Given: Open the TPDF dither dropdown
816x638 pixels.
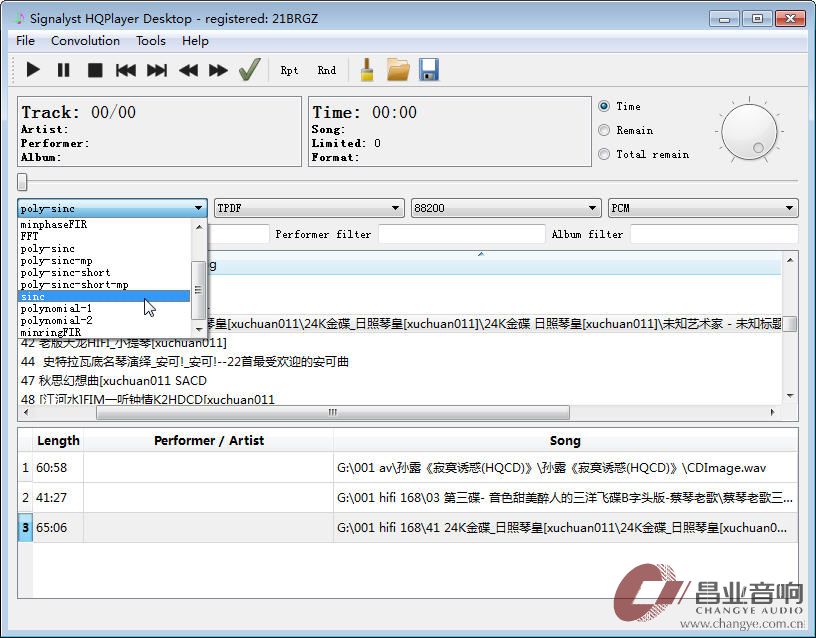Looking at the screenshot, I should point(310,208).
